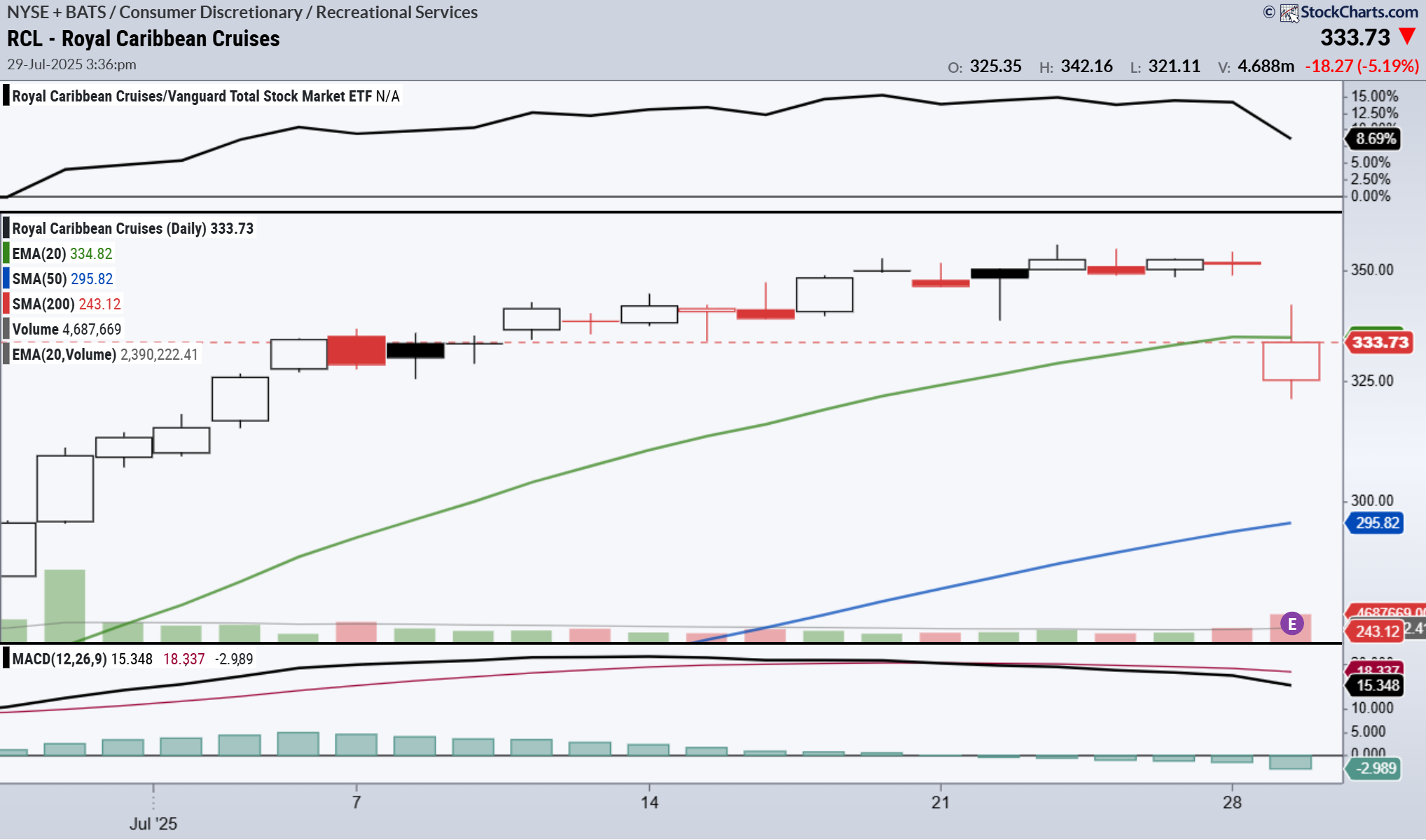Click the blue 295.82 SMA axis tag
Screen dimensions: 1426x840
1376,523
